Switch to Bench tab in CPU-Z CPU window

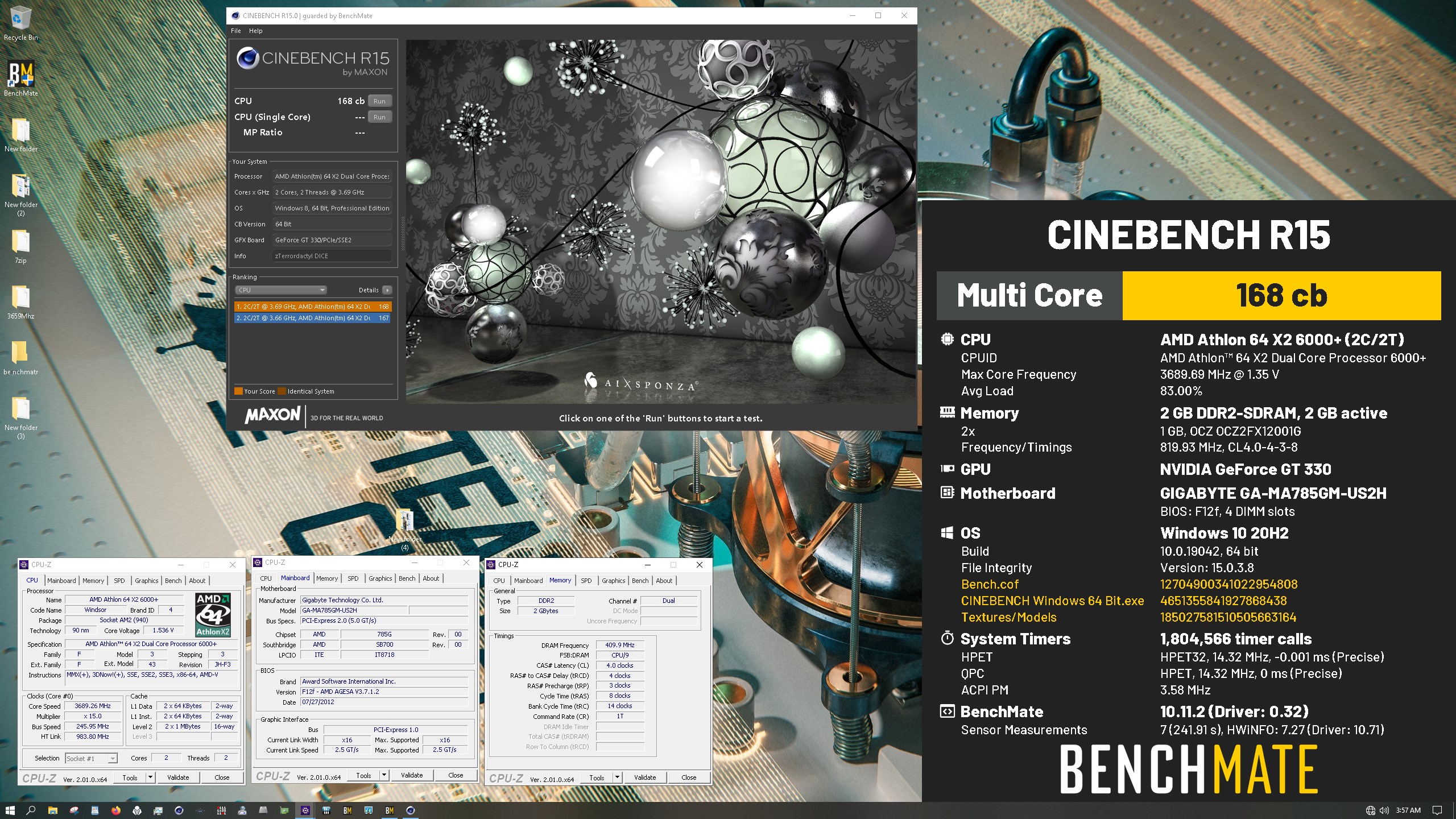(x=173, y=581)
